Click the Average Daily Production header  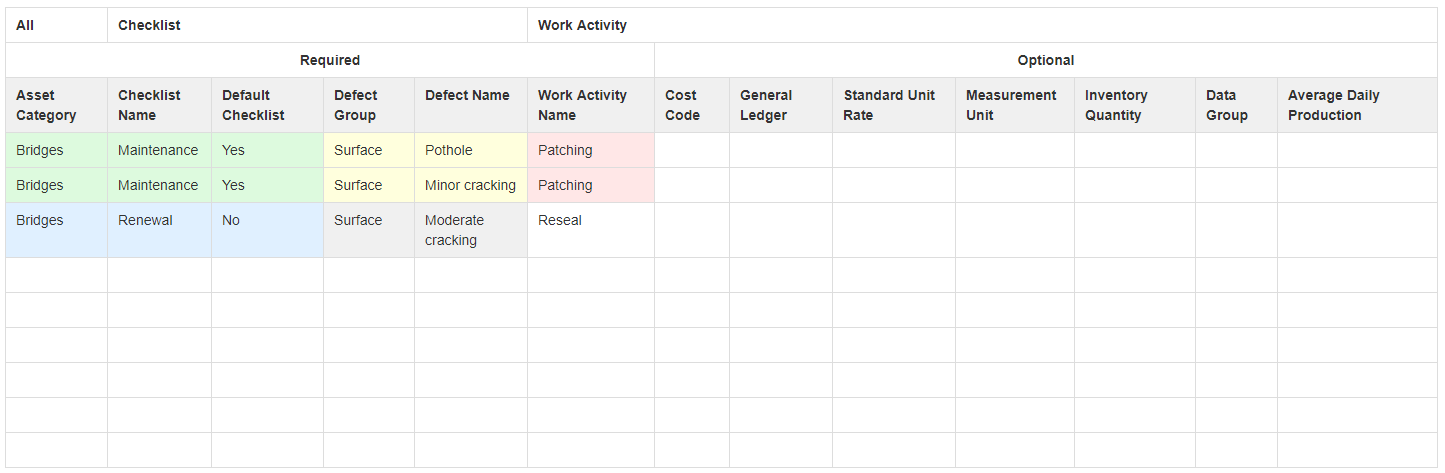[x=1357, y=105]
